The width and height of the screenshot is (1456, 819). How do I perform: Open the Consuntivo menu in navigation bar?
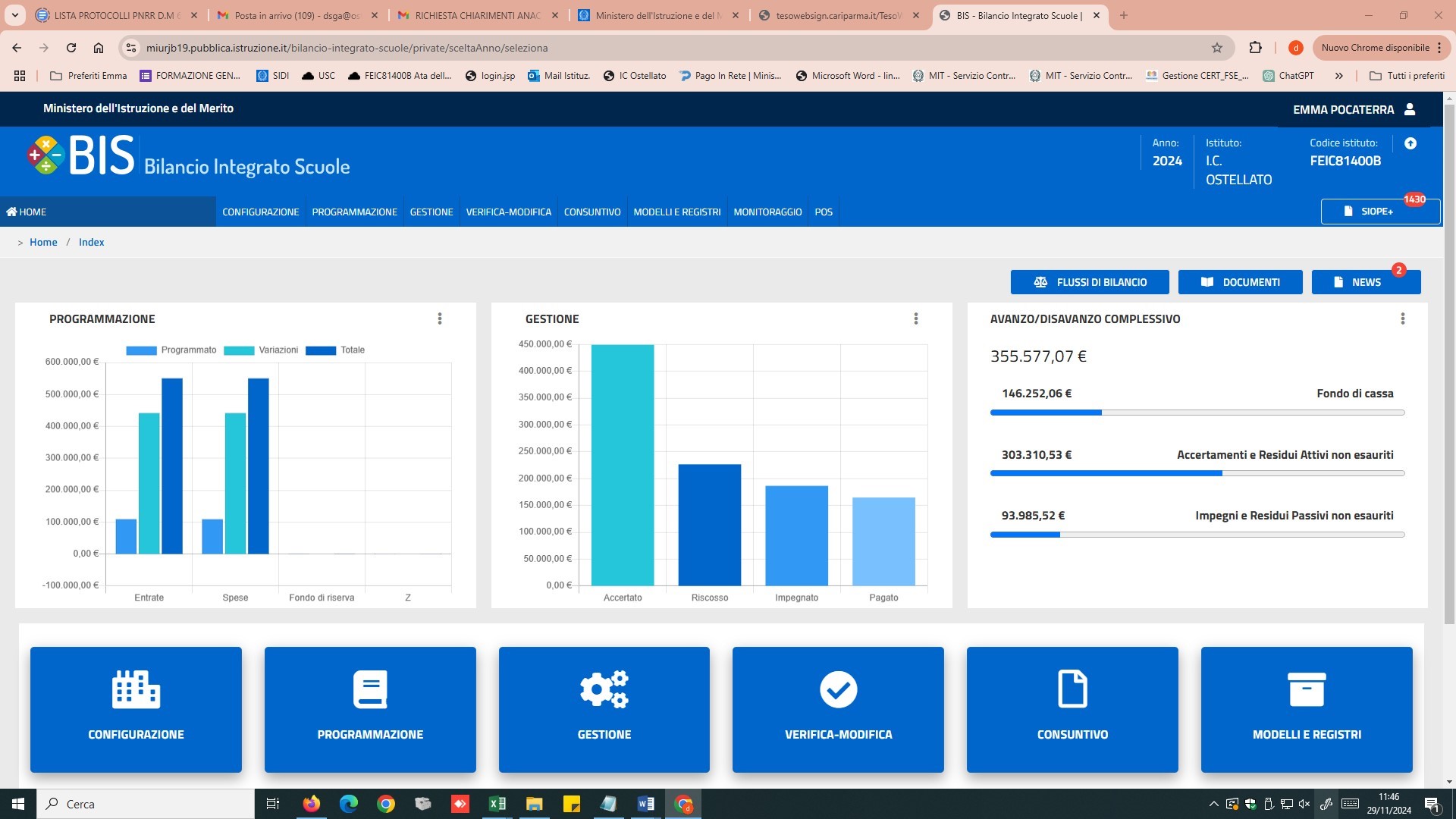click(x=592, y=212)
